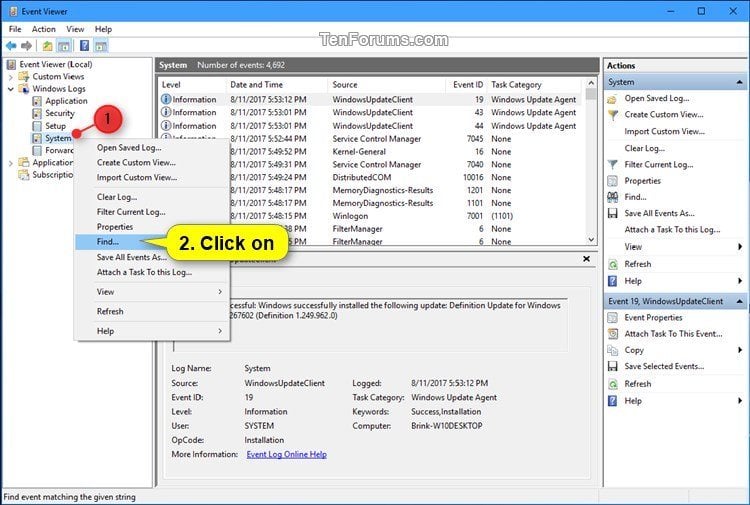Click the Application log icon in tree
The width and height of the screenshot is (750, 505).
(x=37, y=101)
